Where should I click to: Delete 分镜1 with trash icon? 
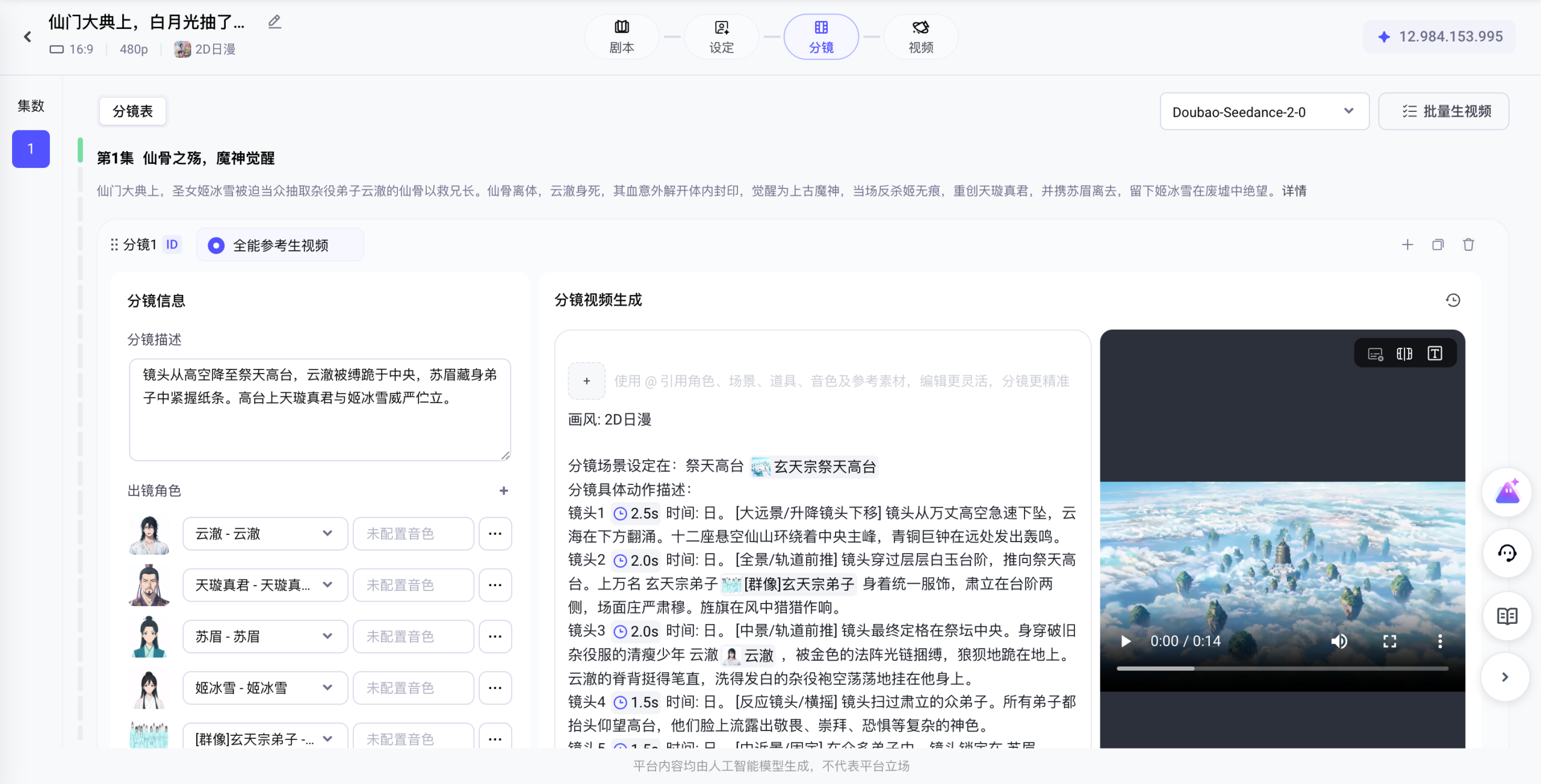pos(1469,245)
